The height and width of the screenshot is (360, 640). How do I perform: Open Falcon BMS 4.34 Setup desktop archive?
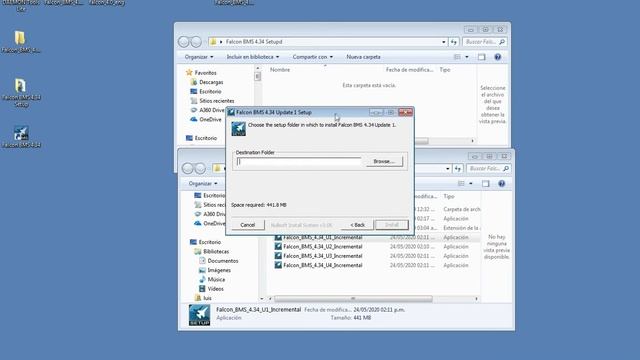pyautogui.click(x=21, y=92)
